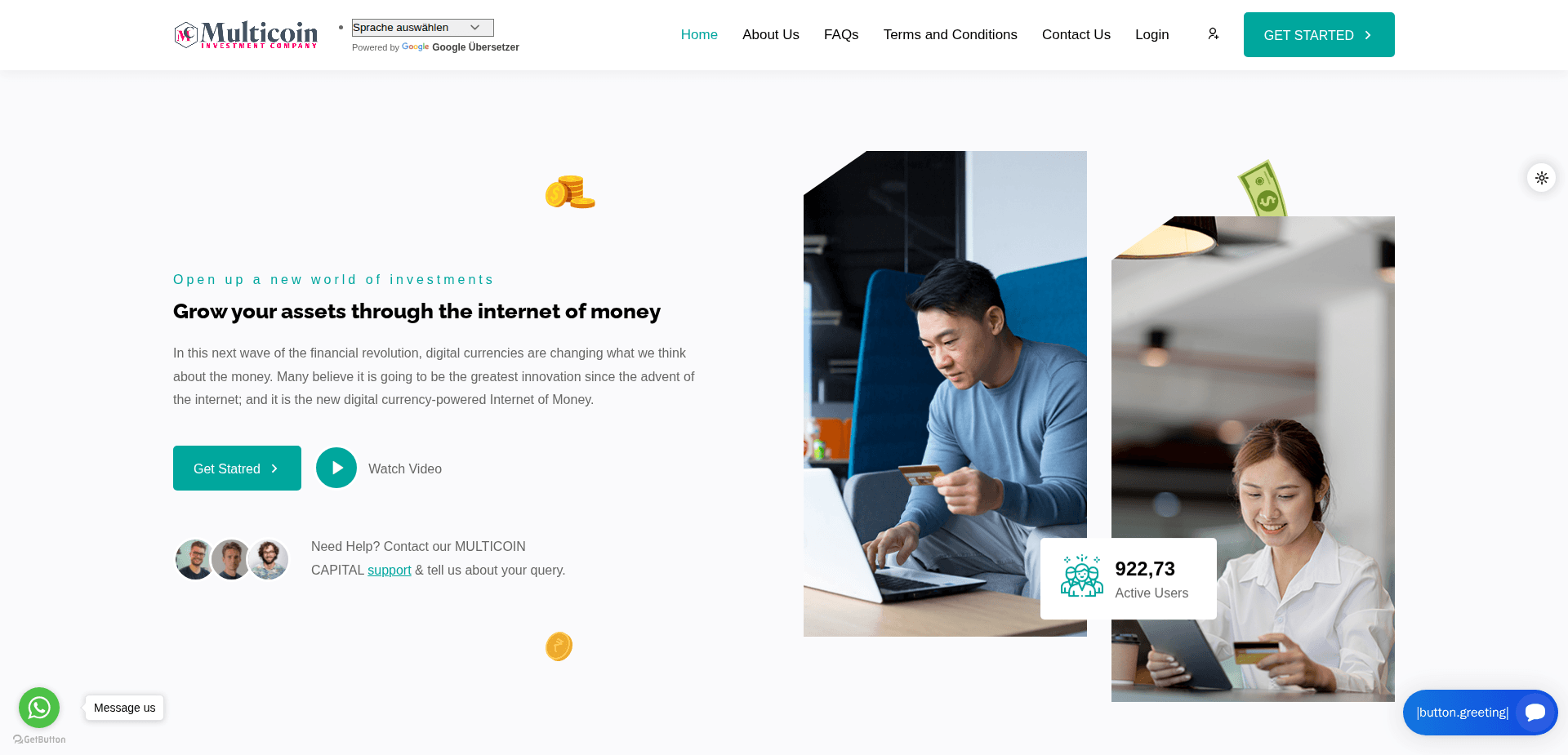The image size is (1568, 755).
Task: Open the user account icon in header
Action: pos(1213,34)
